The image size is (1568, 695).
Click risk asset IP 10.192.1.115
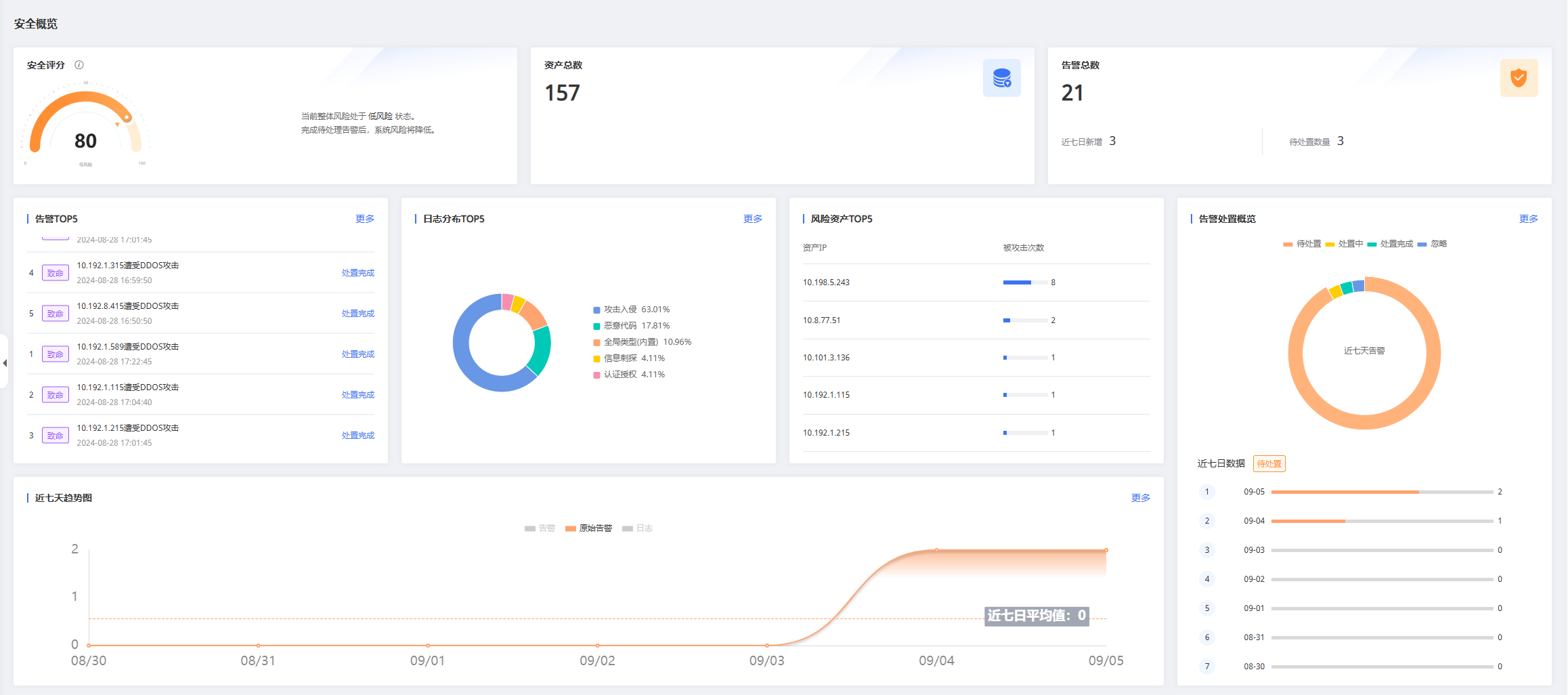point(826,395)
